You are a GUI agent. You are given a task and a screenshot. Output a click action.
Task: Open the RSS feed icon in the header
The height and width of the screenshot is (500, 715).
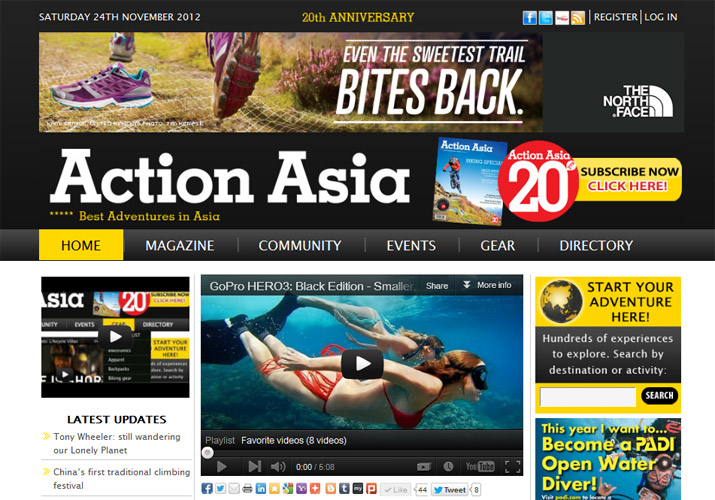click(x=578, y=18)
